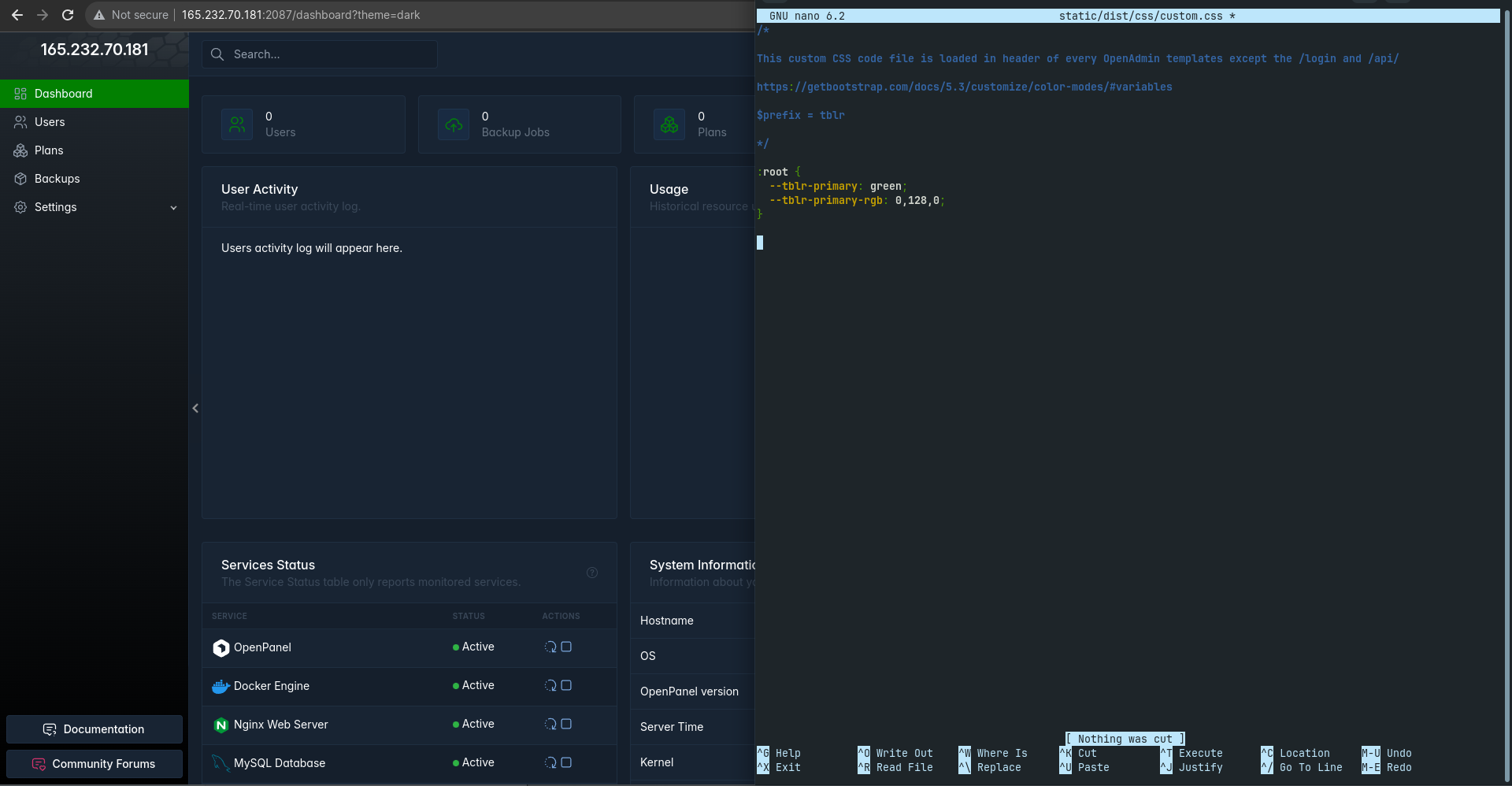The height and width of the screenshot is (786, 1512).
Task: Open the Backups sidebar menu item
Action: pyautogui.click(x=94, y=179)
